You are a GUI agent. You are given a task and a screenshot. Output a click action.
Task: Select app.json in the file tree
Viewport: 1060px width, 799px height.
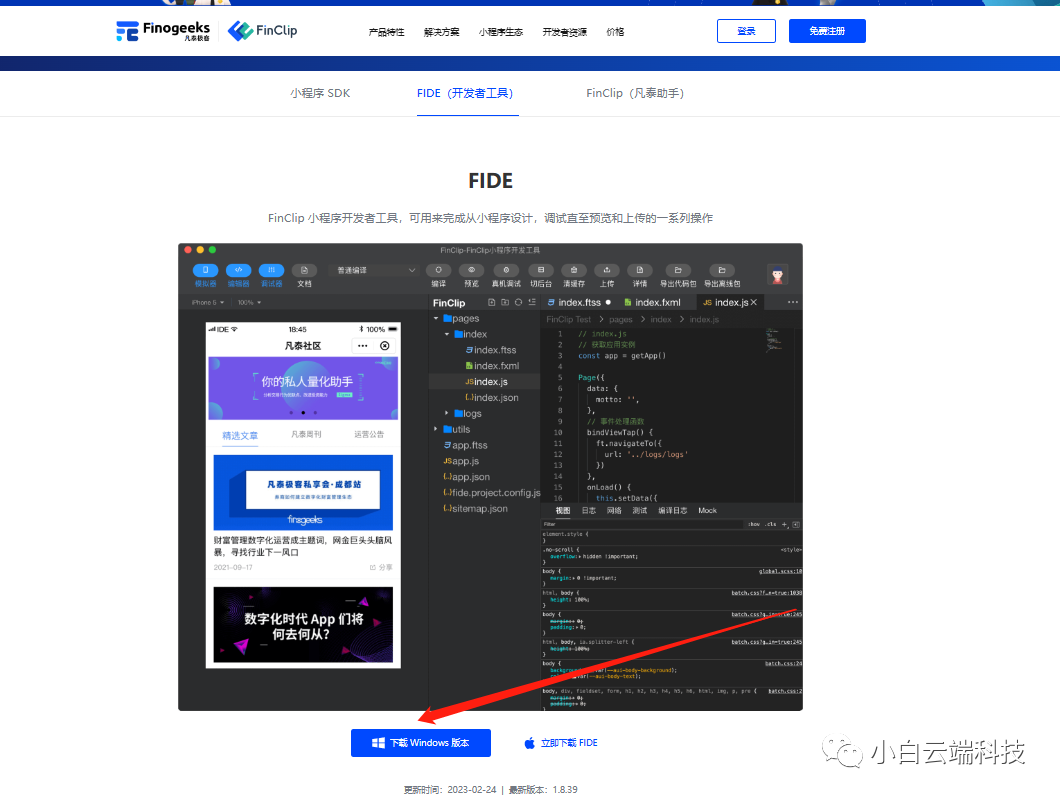point(466,477)
